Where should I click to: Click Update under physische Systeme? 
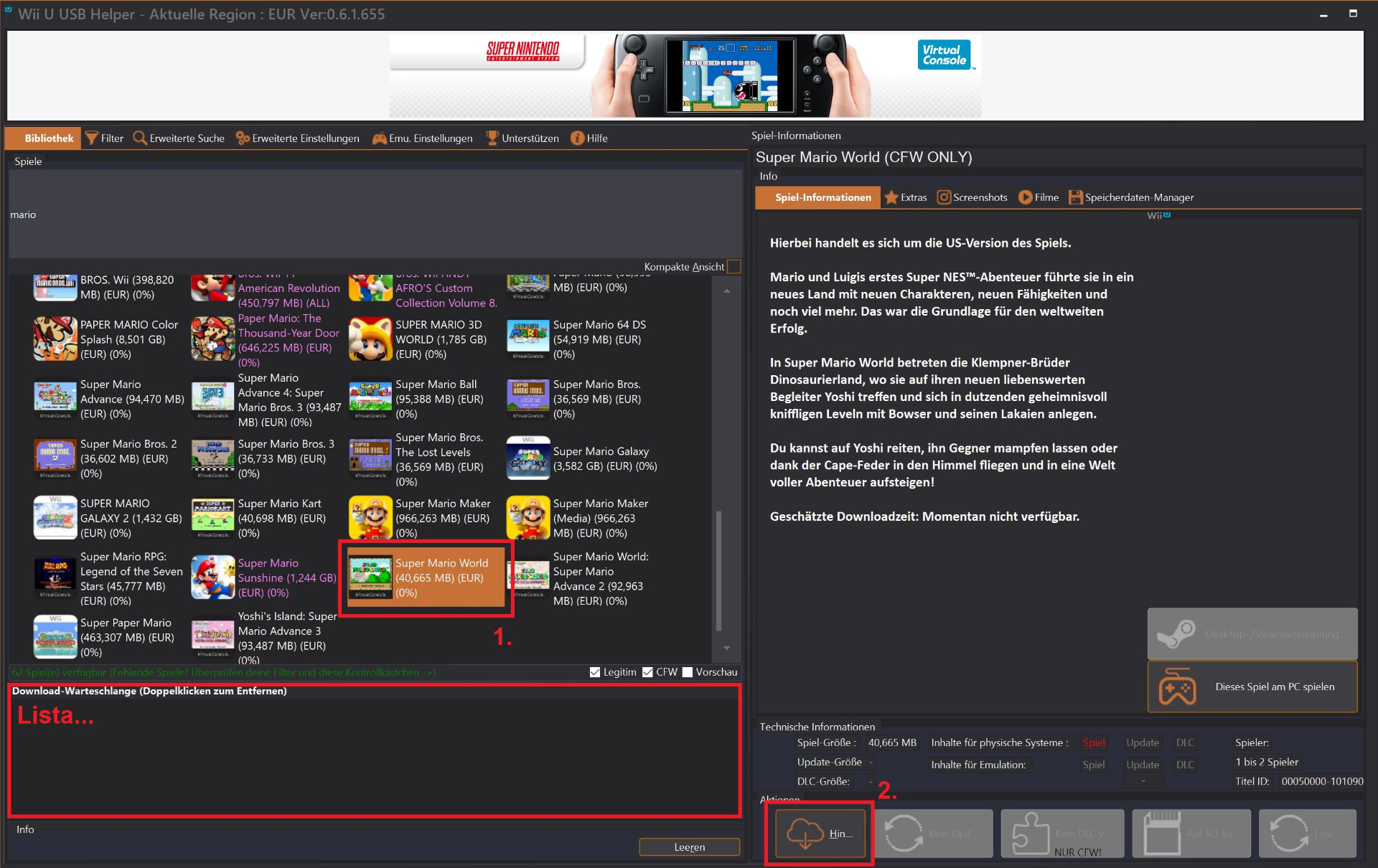pyautogui.click(x=1143, y=742)
